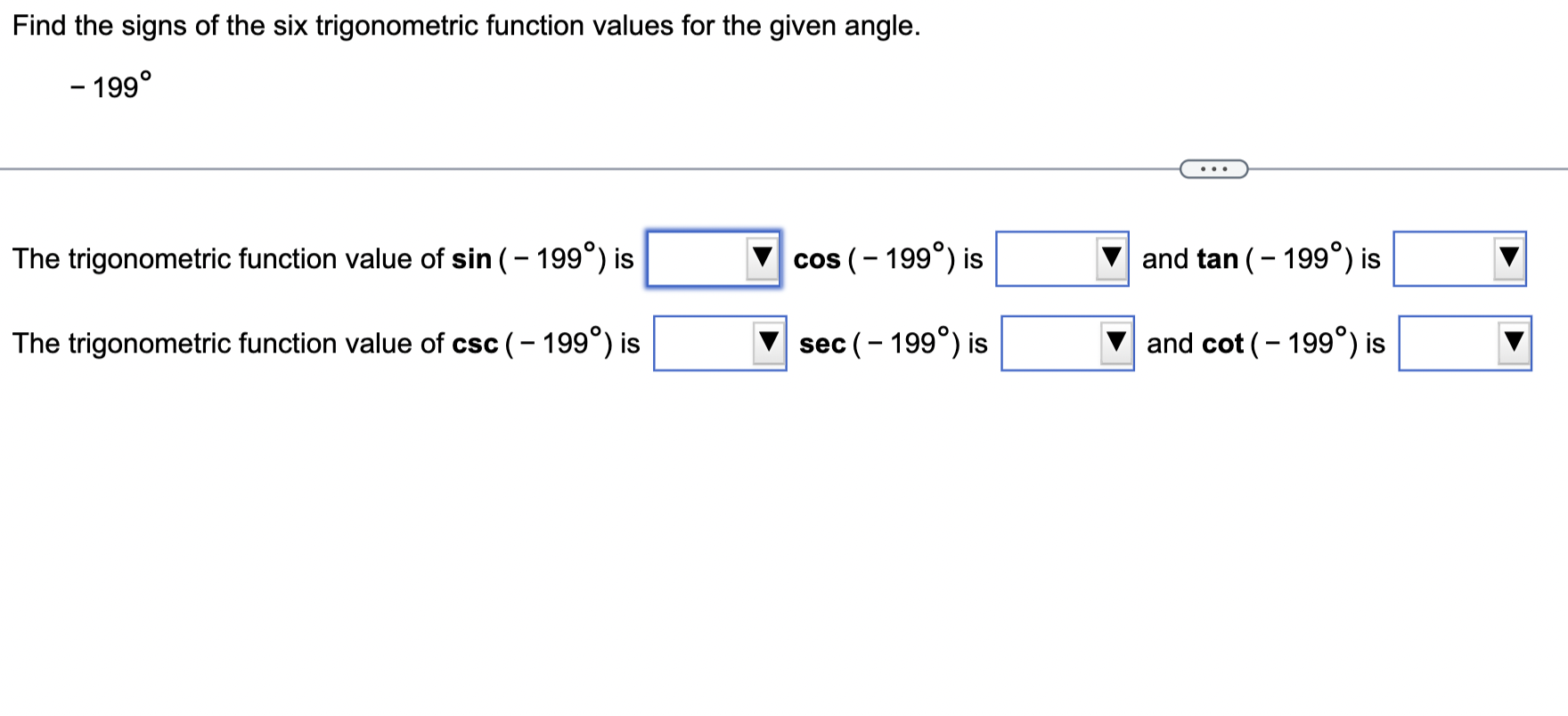1568x716 pixels.
Task: Select the −199° angle text
Action: point(111,85)
